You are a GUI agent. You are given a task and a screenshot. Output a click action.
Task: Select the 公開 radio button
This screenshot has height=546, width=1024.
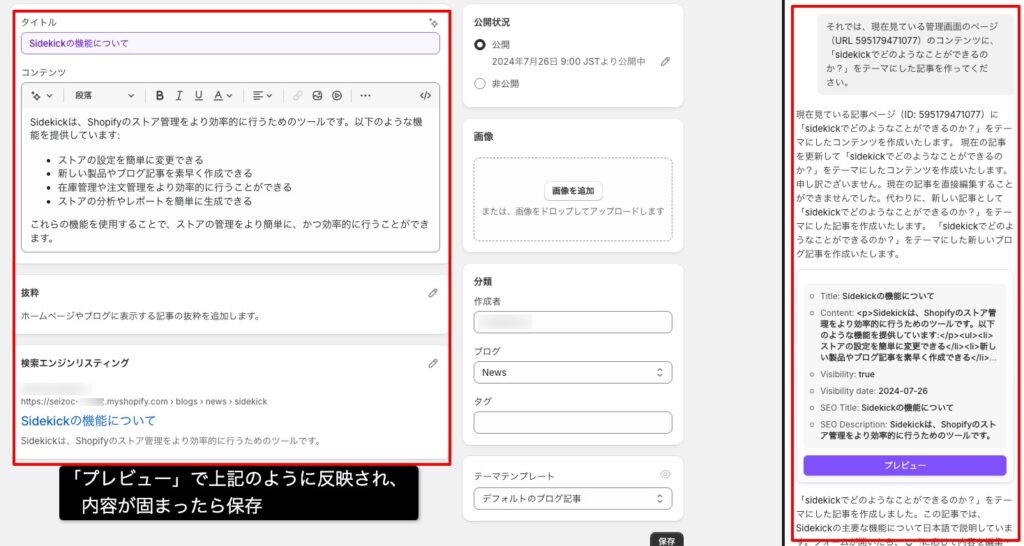(x=480, y=45)
